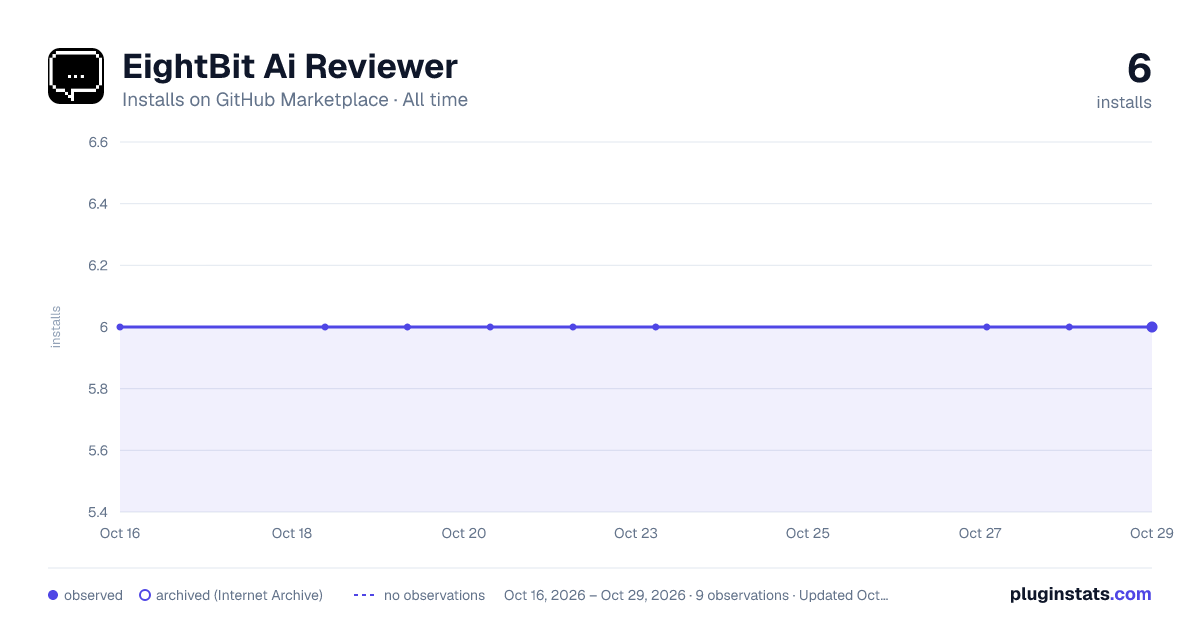Viewport: 1200px width, 630px height.
Task: Click the Oct 27 x-axis label
Action: (980, 533)
